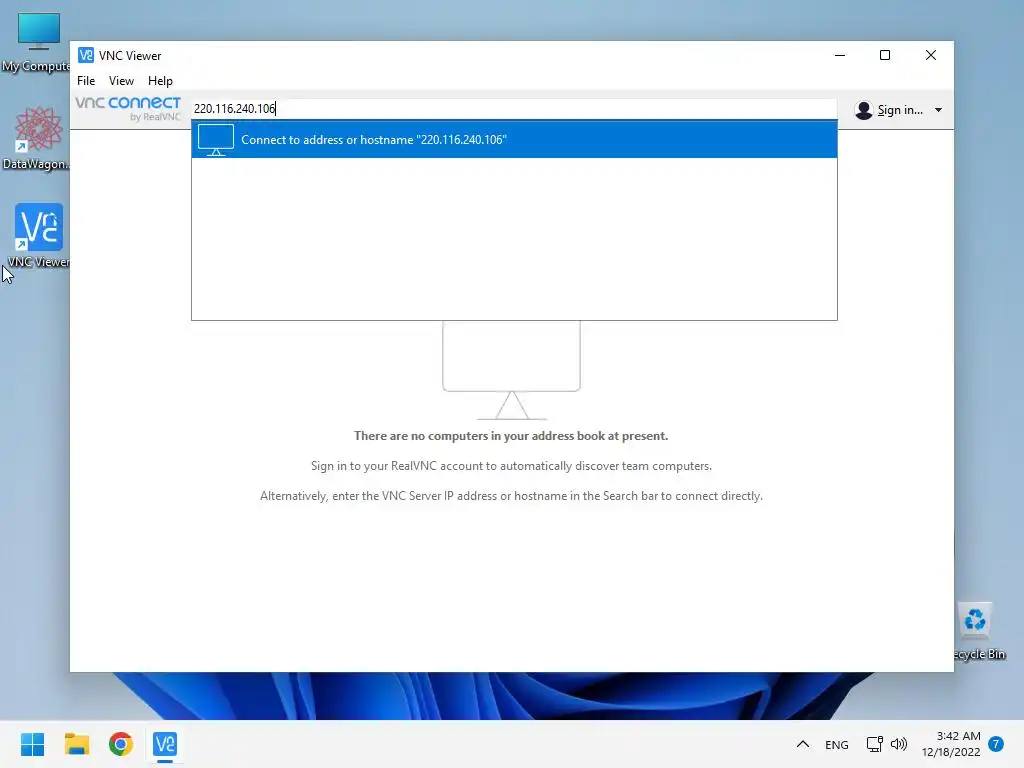Click Sign in... button

[899, 110]
